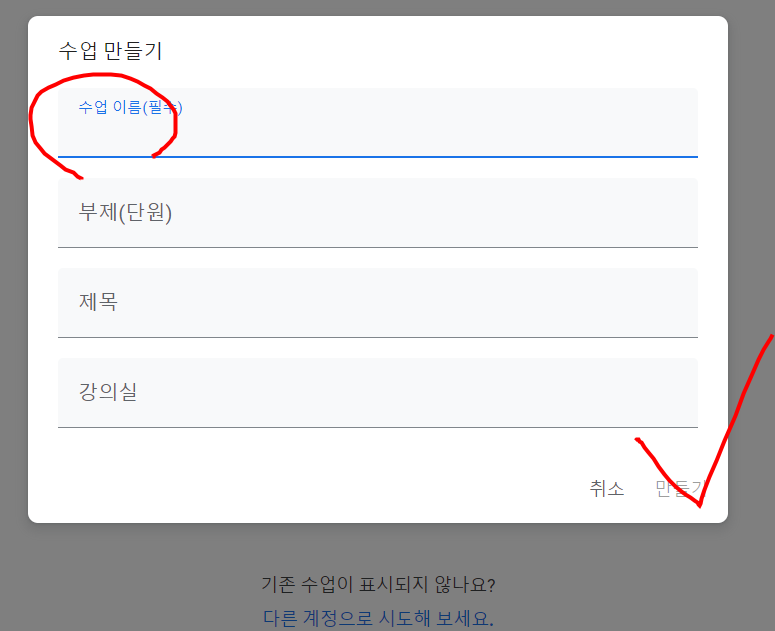Focus the 수업 이름(필수) text field
The height and width of the screenshot is (631, 775).
tap(378, 123)
